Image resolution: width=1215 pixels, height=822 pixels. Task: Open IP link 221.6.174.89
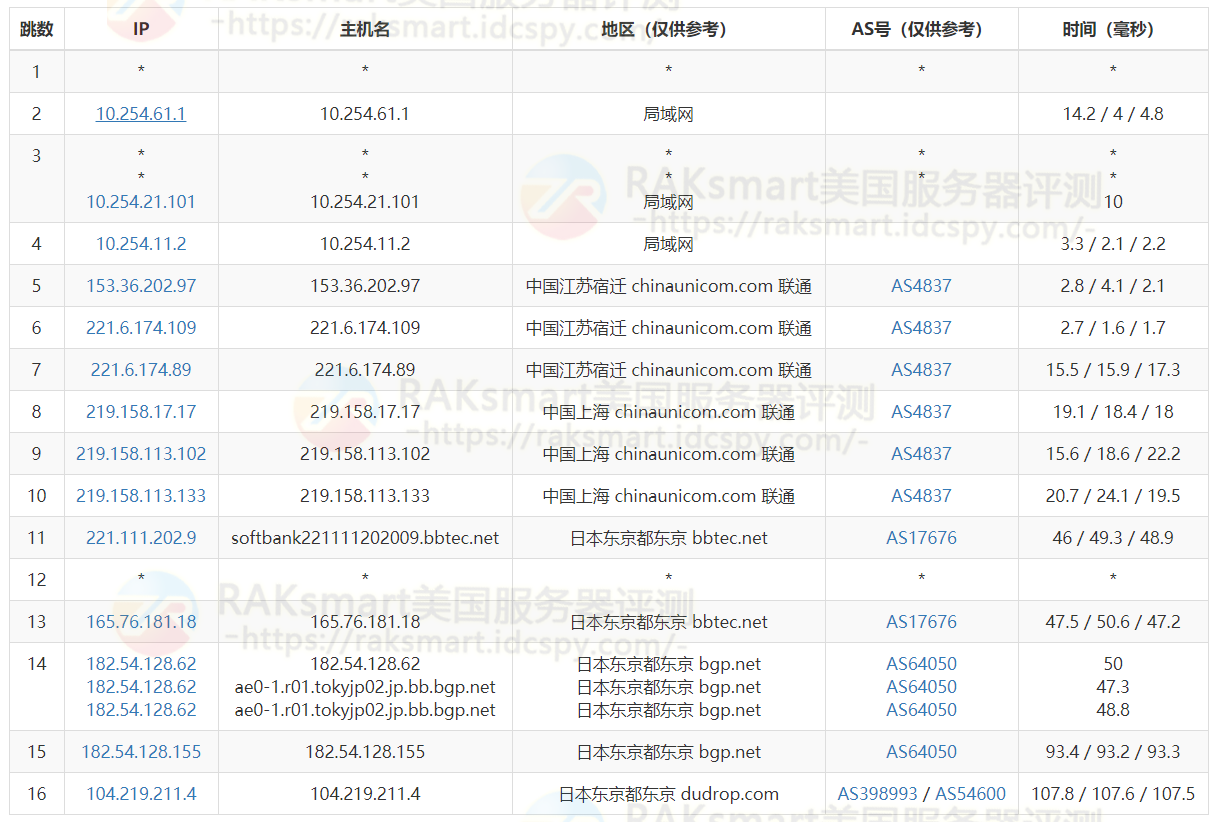(x=141, y=370)
